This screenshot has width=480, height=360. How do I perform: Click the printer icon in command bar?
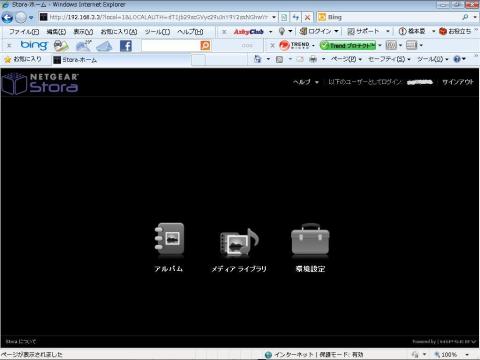[313, 59]
